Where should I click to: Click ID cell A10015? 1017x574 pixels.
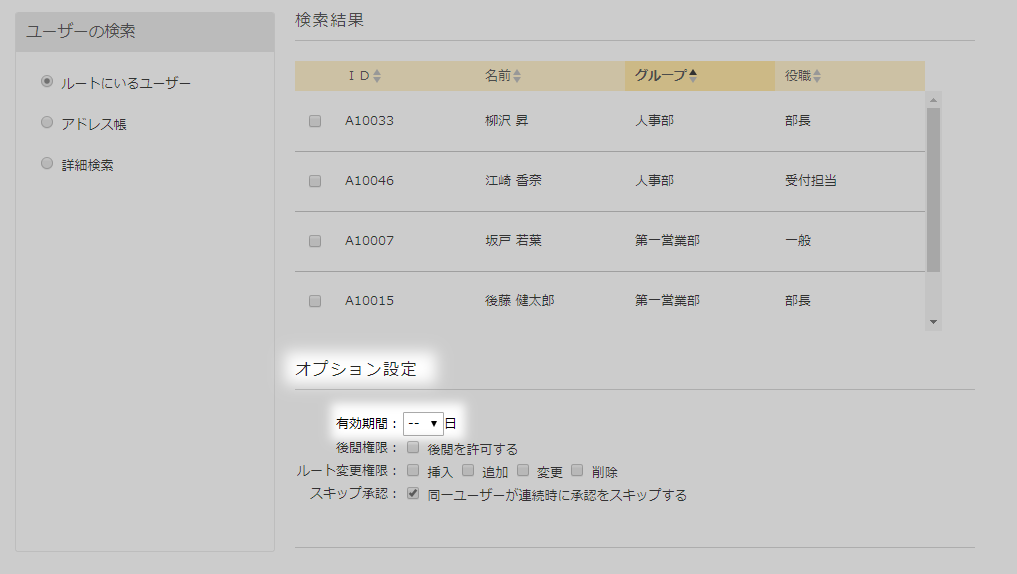point(369,301)
